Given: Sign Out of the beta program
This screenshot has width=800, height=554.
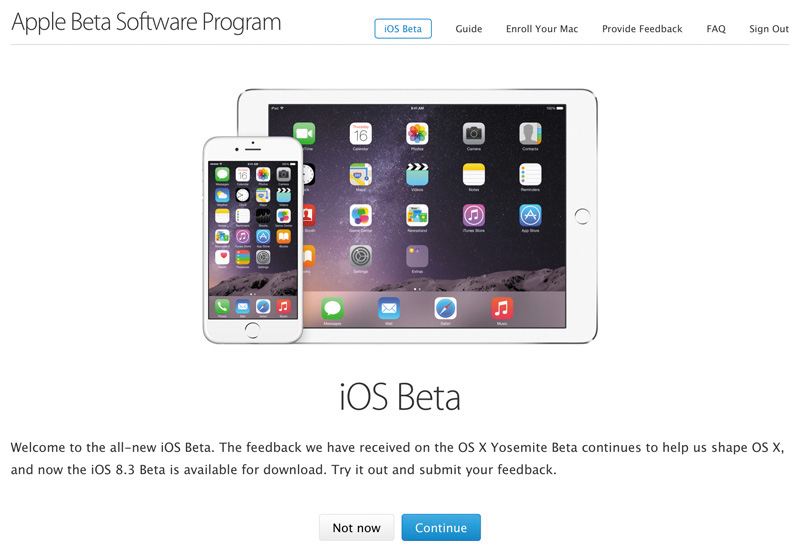Looking at the screenshot, I should click(x=769, y=29).
